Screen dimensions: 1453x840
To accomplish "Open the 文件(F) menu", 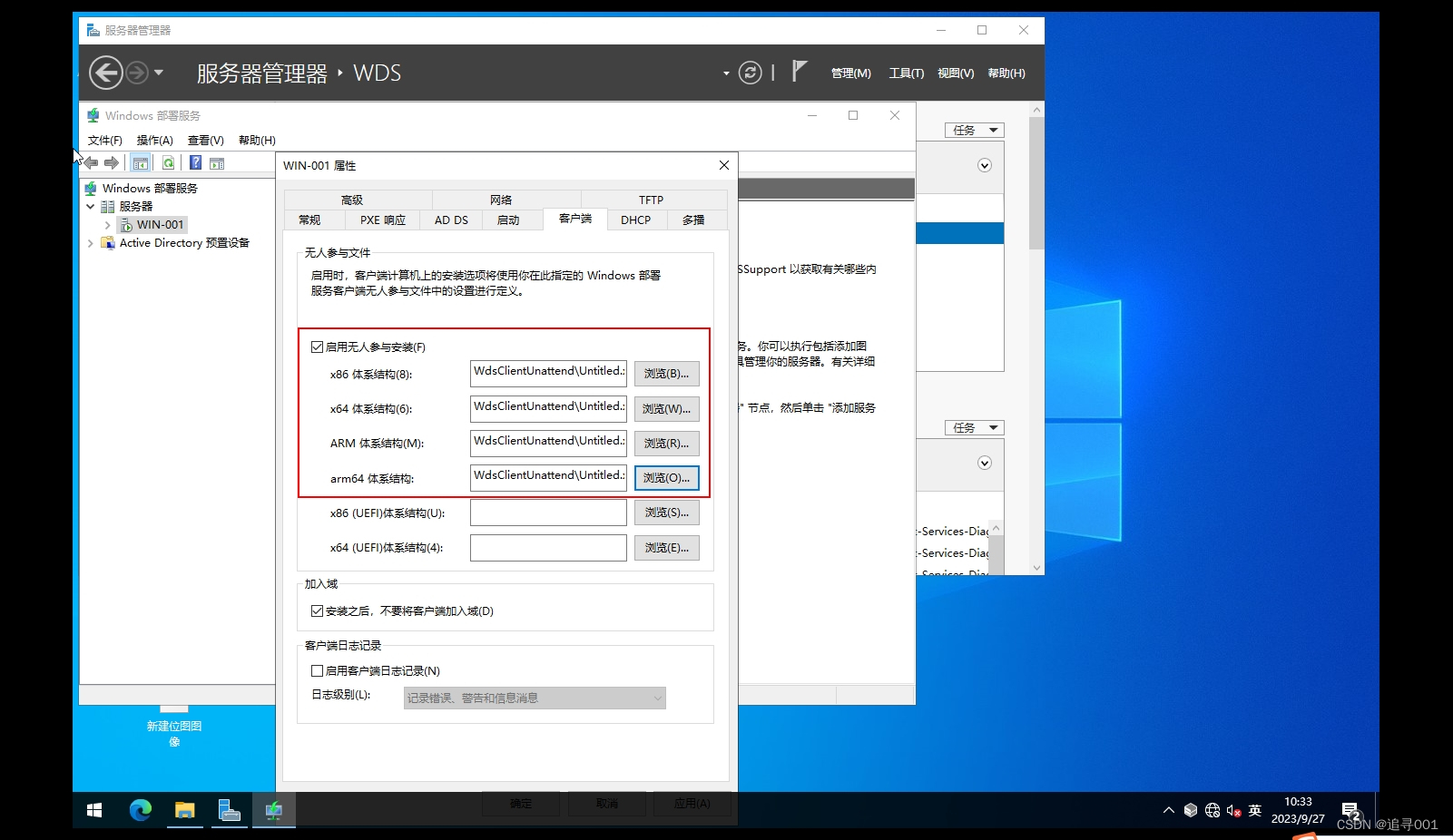I will pos(105,140).
